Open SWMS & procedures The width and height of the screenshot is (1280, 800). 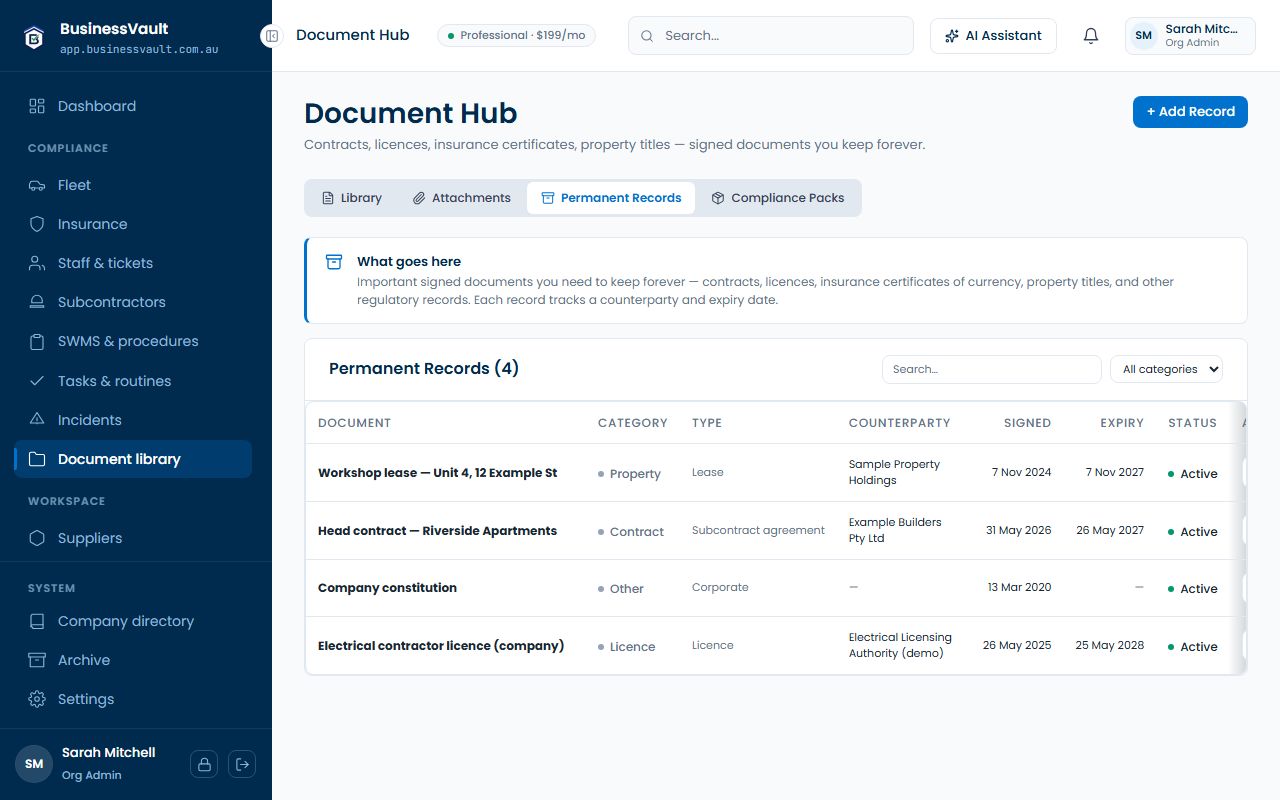(133, 341)
